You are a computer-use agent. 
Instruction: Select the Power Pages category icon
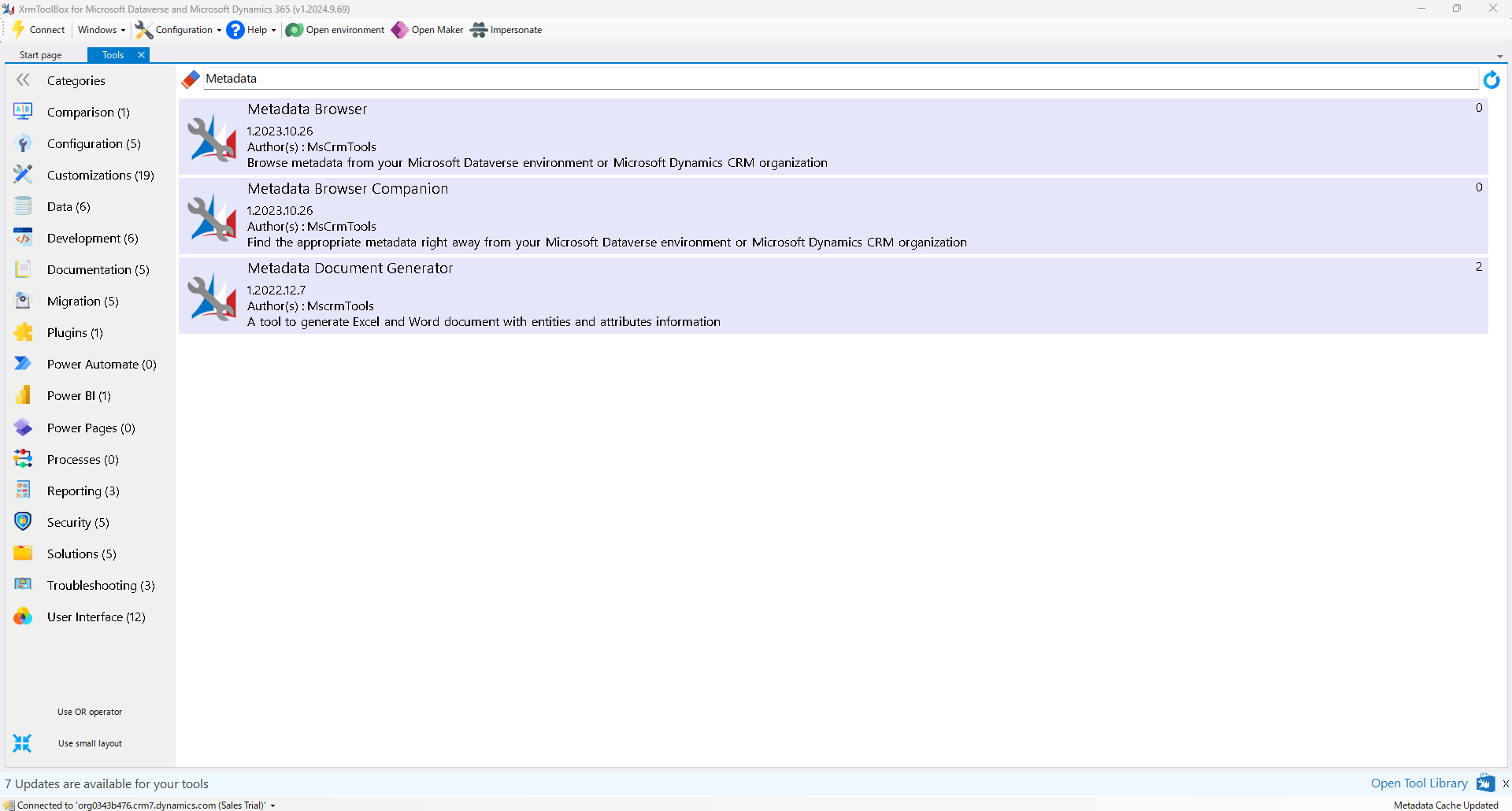23,428
